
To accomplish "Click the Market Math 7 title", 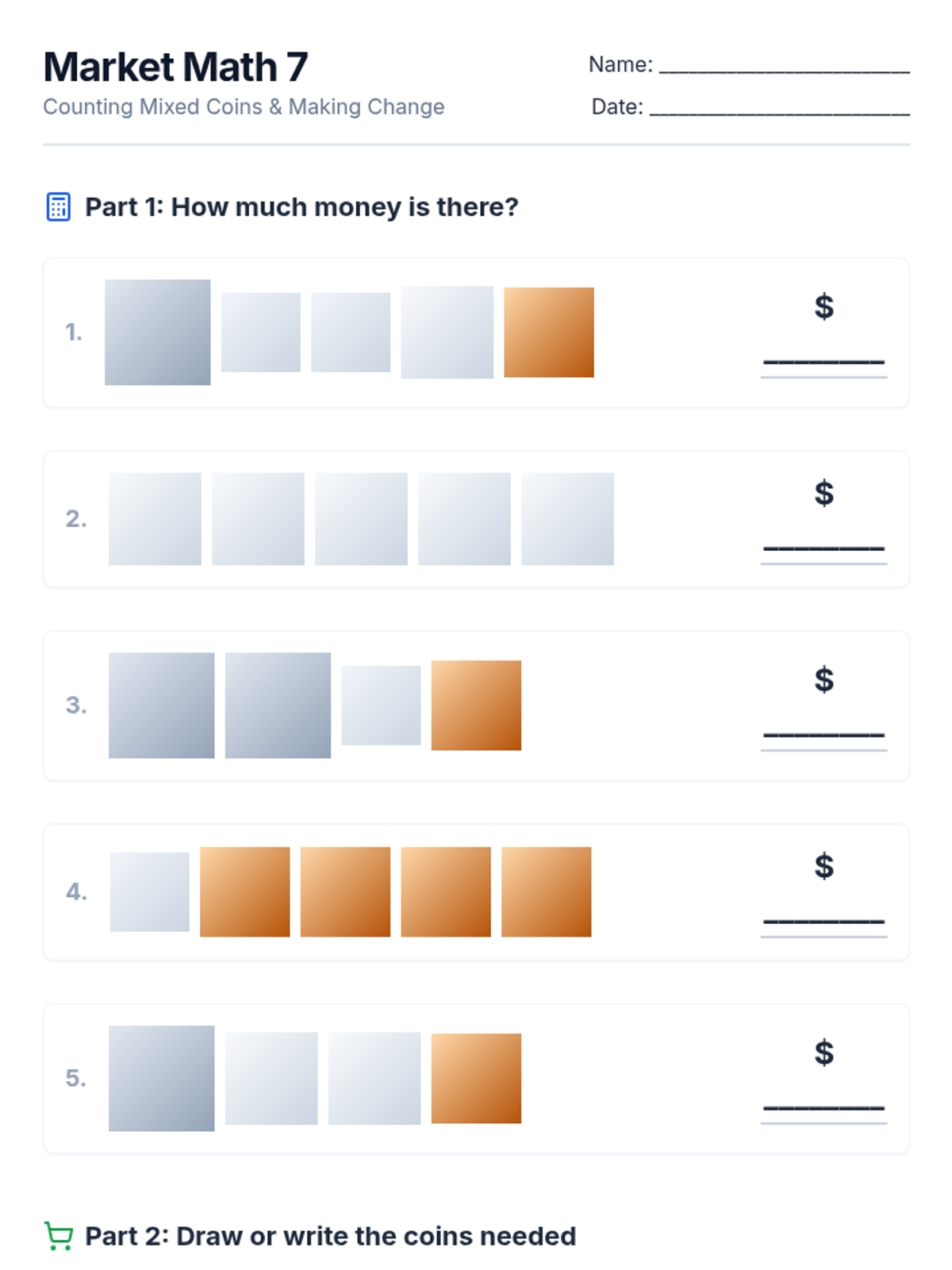I will pos(175,67).
